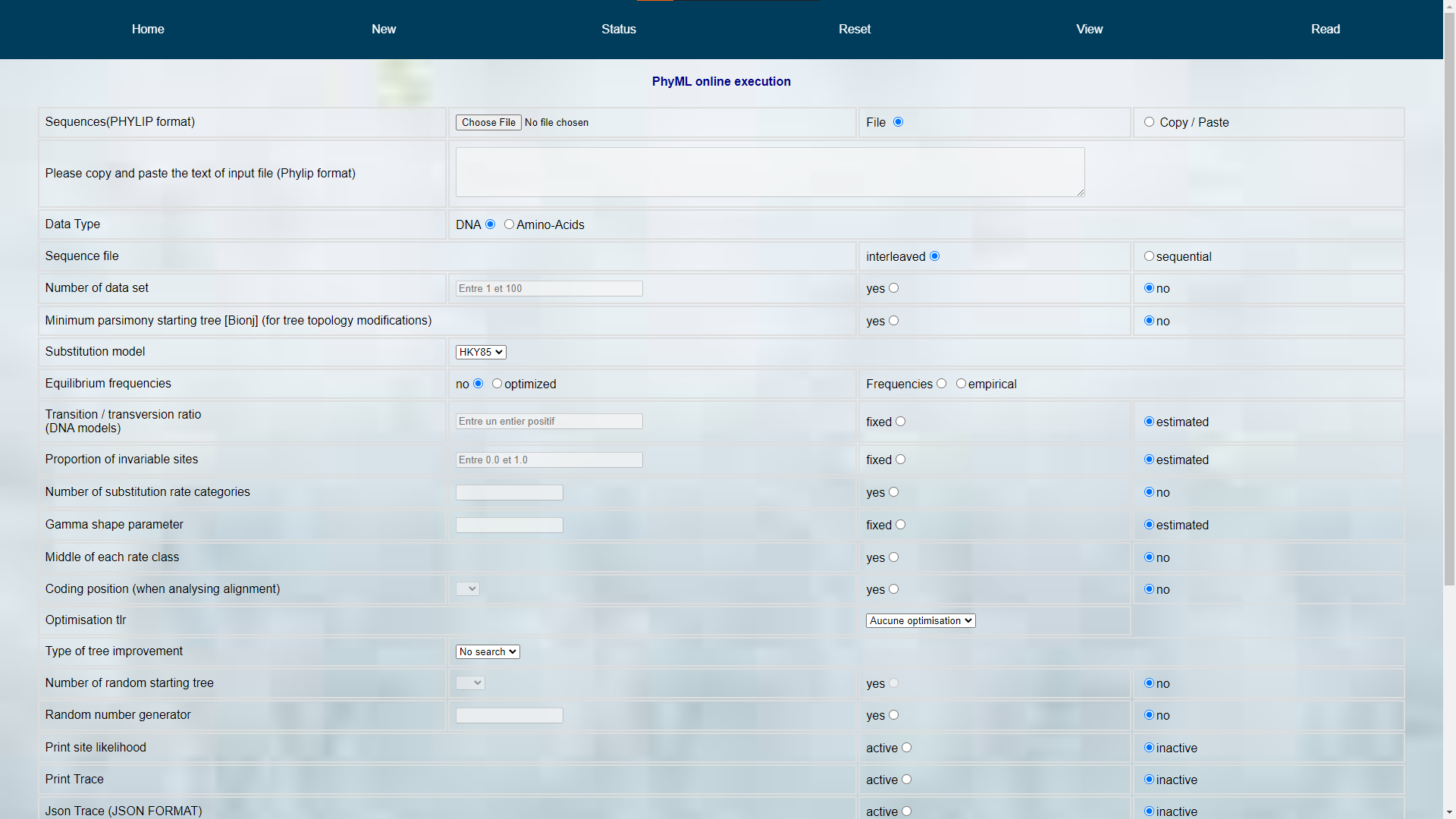Navigate to Home

point(147,29)
